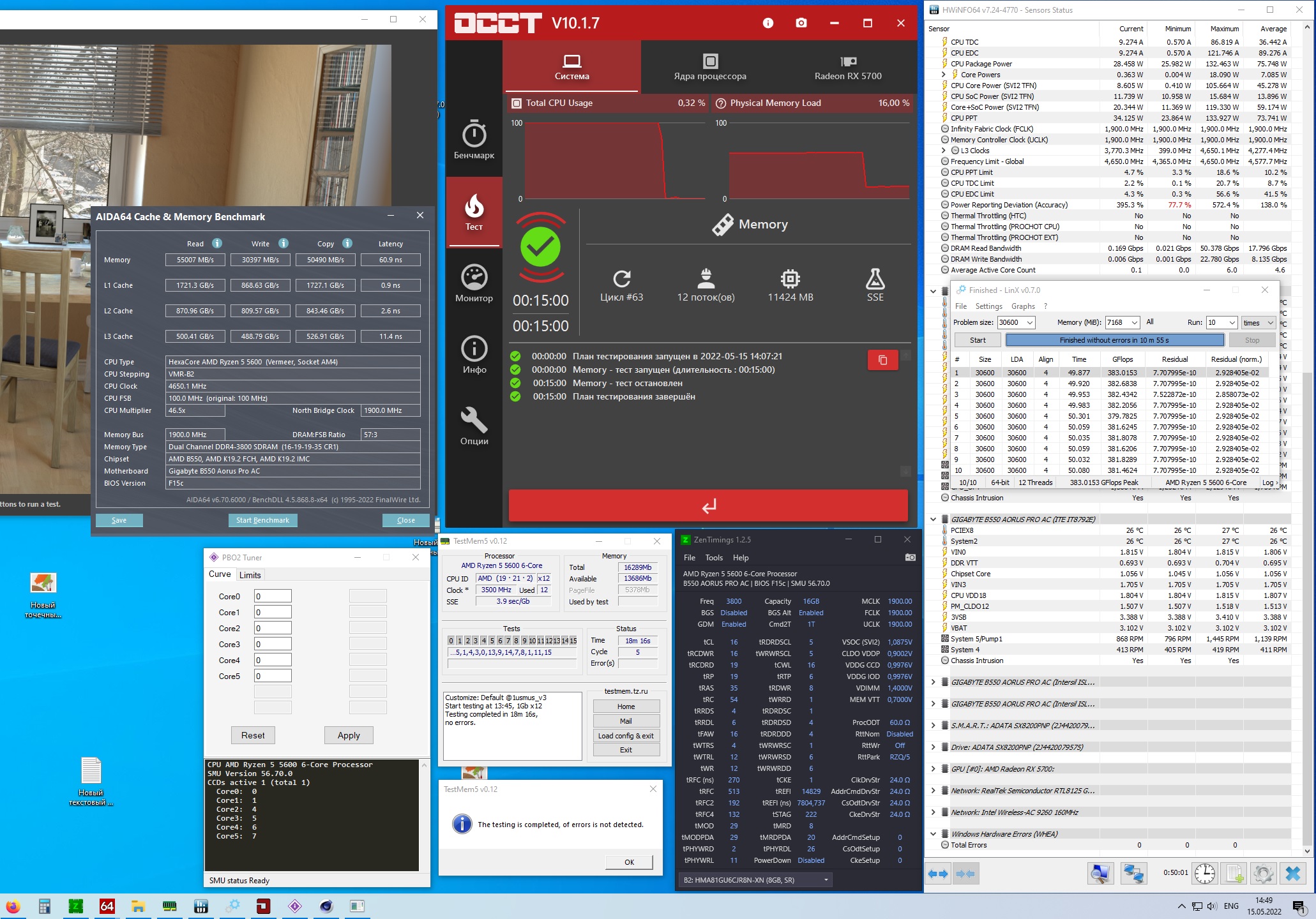Click the OCCT screenshot camera icon
The height and width of the screenshot is (919, 1316).
point(801,23)
